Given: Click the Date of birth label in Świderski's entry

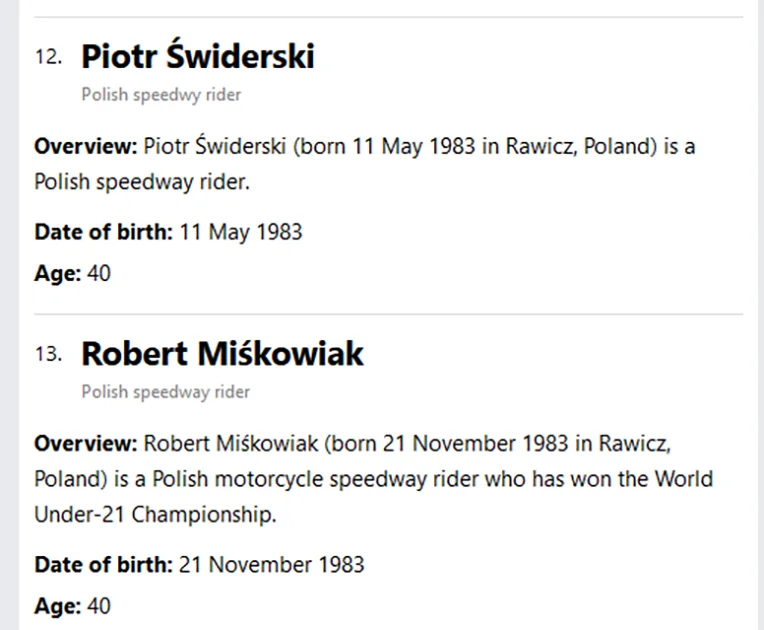Looking at the screenshot, I should pos(104,231).
